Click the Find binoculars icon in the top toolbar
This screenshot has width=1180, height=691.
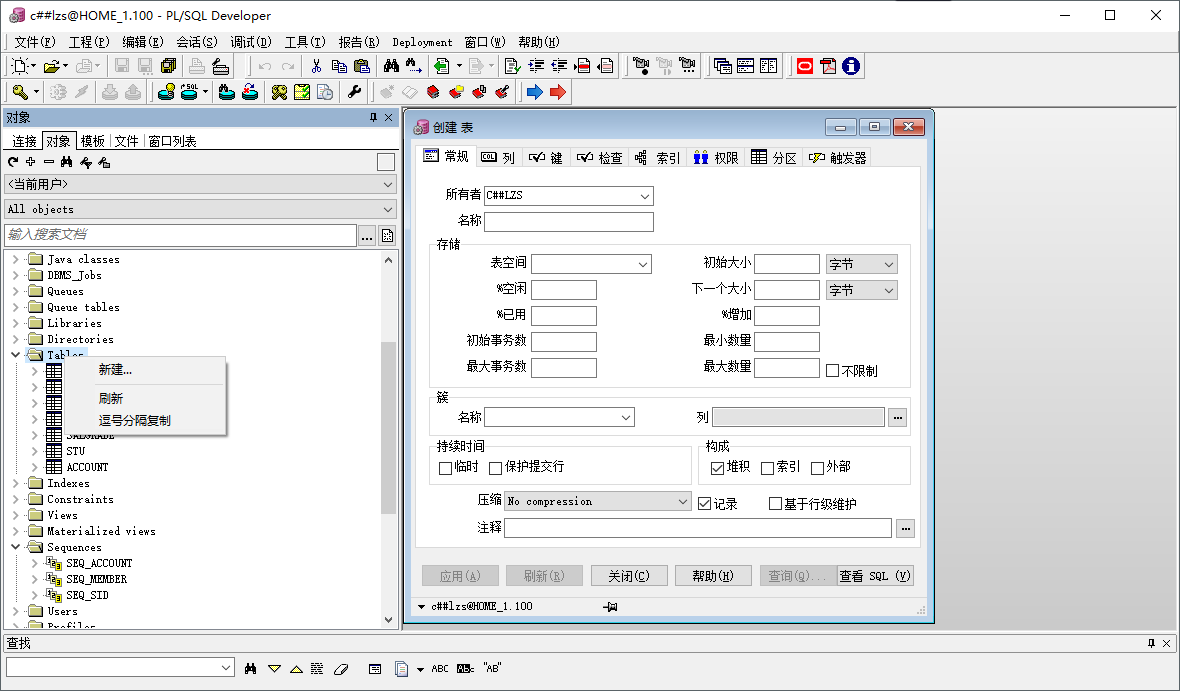pyautogui.click(x=391, y=66)
